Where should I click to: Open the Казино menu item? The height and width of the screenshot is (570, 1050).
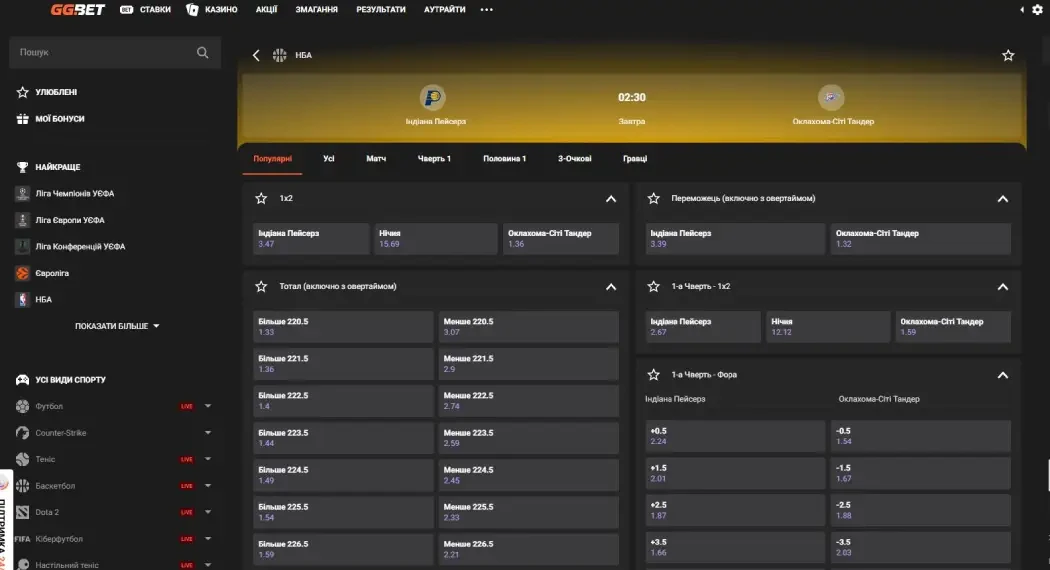pos(213,9)
